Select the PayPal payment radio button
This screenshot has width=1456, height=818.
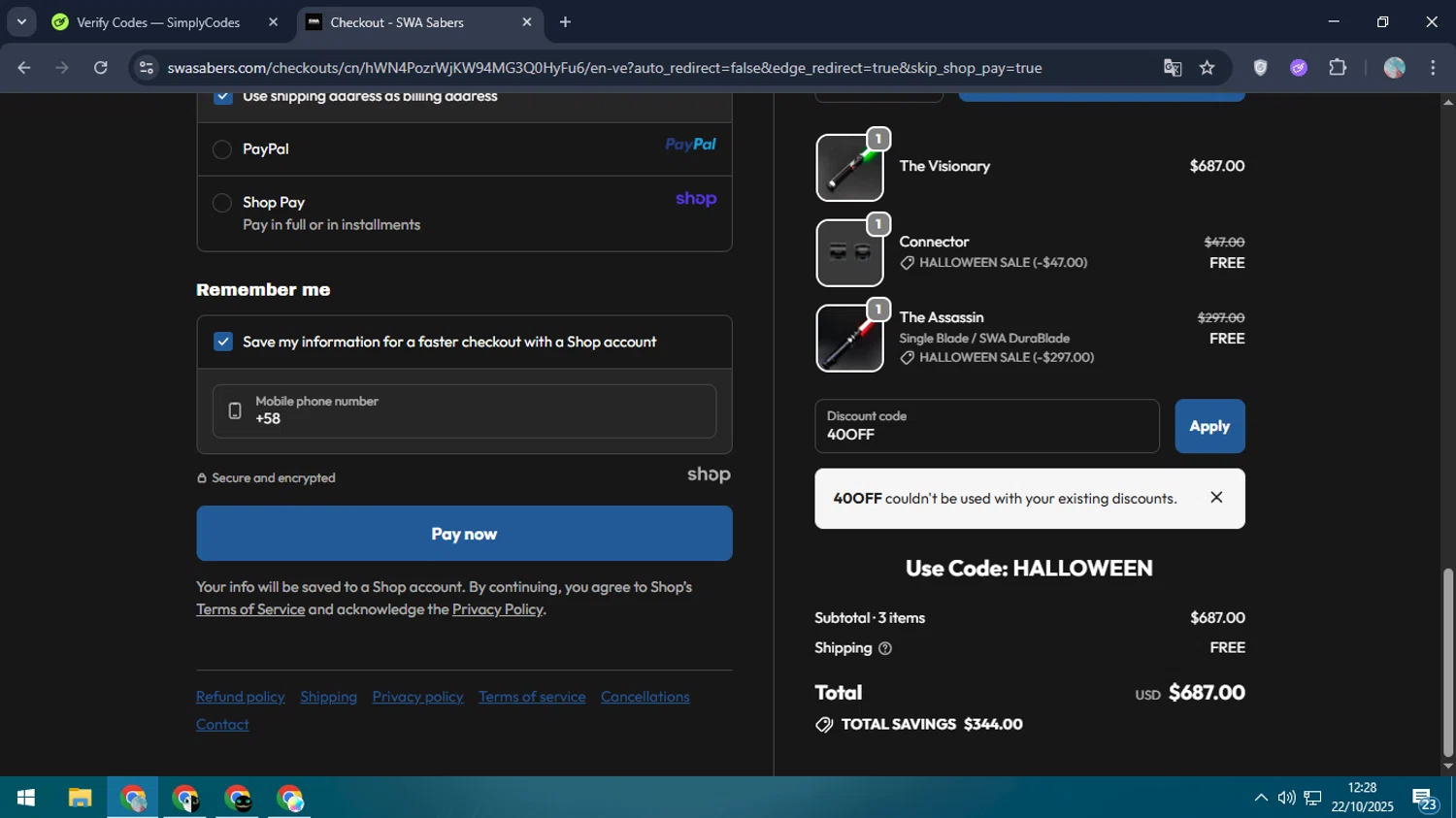pyautogui.click(x=222, y=149)
